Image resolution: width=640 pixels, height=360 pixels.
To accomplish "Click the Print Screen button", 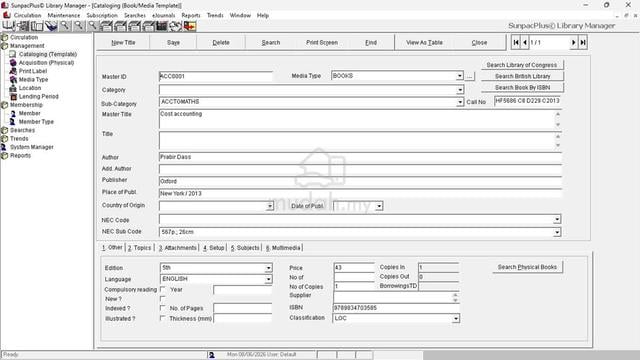I will coord(322,42).
